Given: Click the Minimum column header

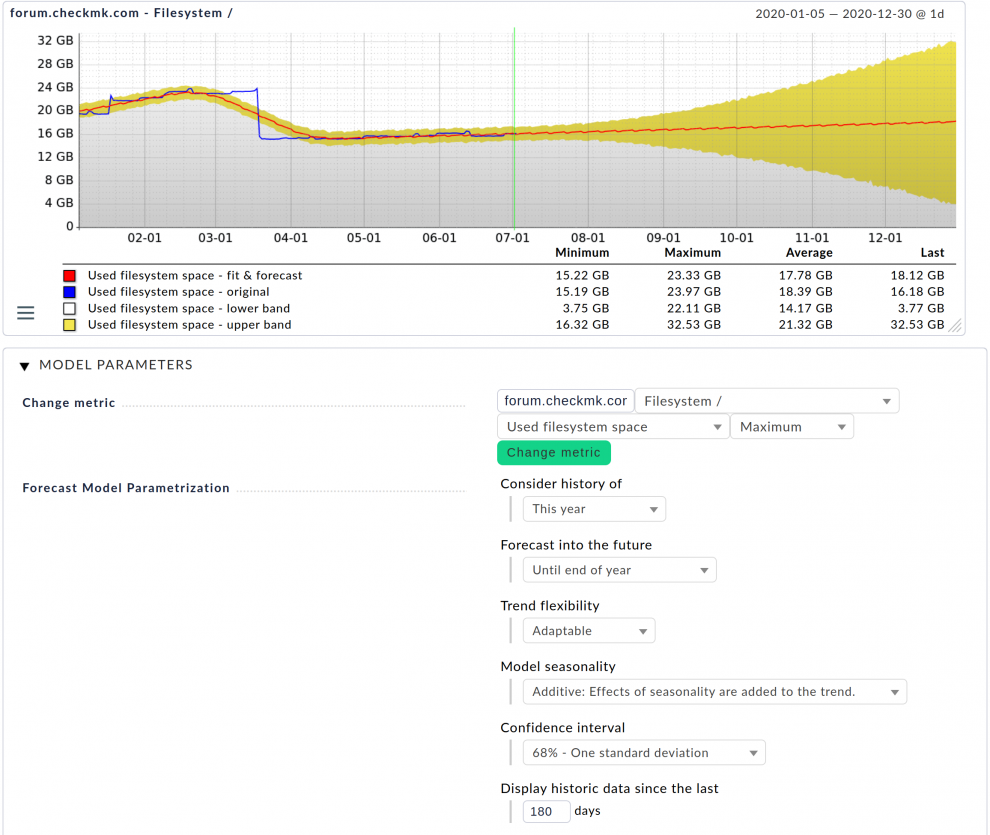Looking at the screenshot, I should point(582,252).
